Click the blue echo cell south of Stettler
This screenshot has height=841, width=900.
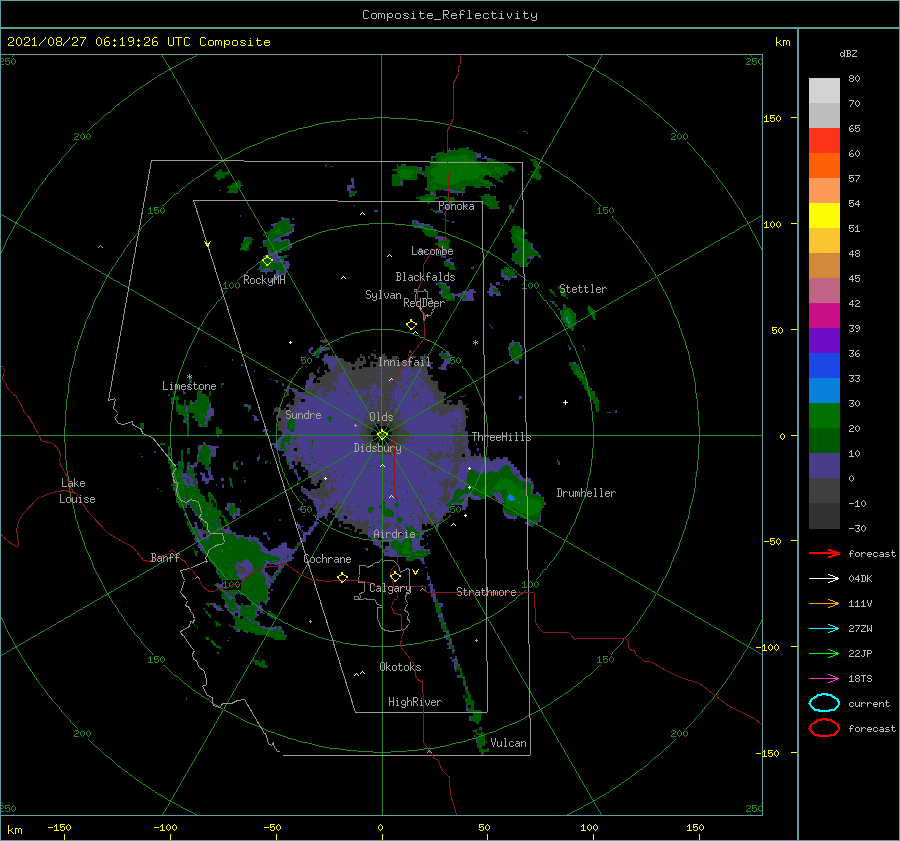click(x=568, y=317)
